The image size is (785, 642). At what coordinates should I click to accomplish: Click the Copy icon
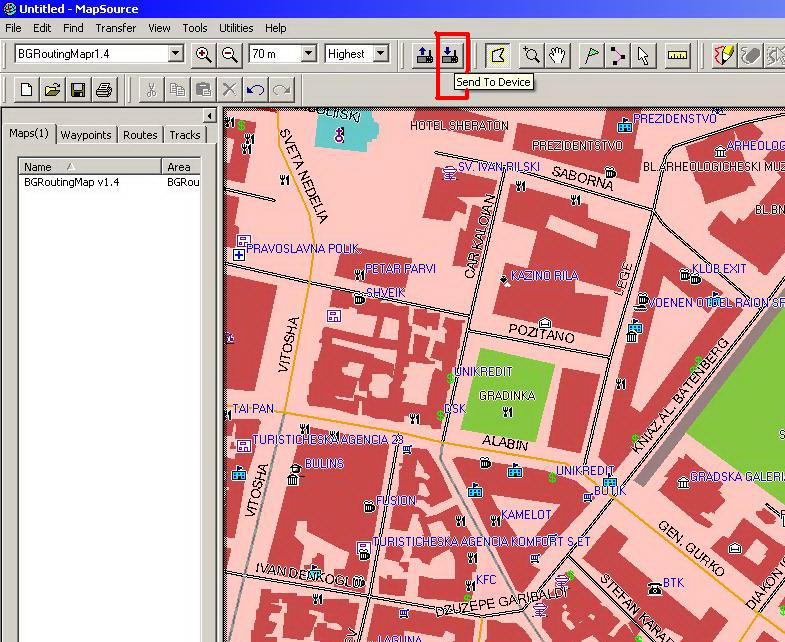(177, 90)
